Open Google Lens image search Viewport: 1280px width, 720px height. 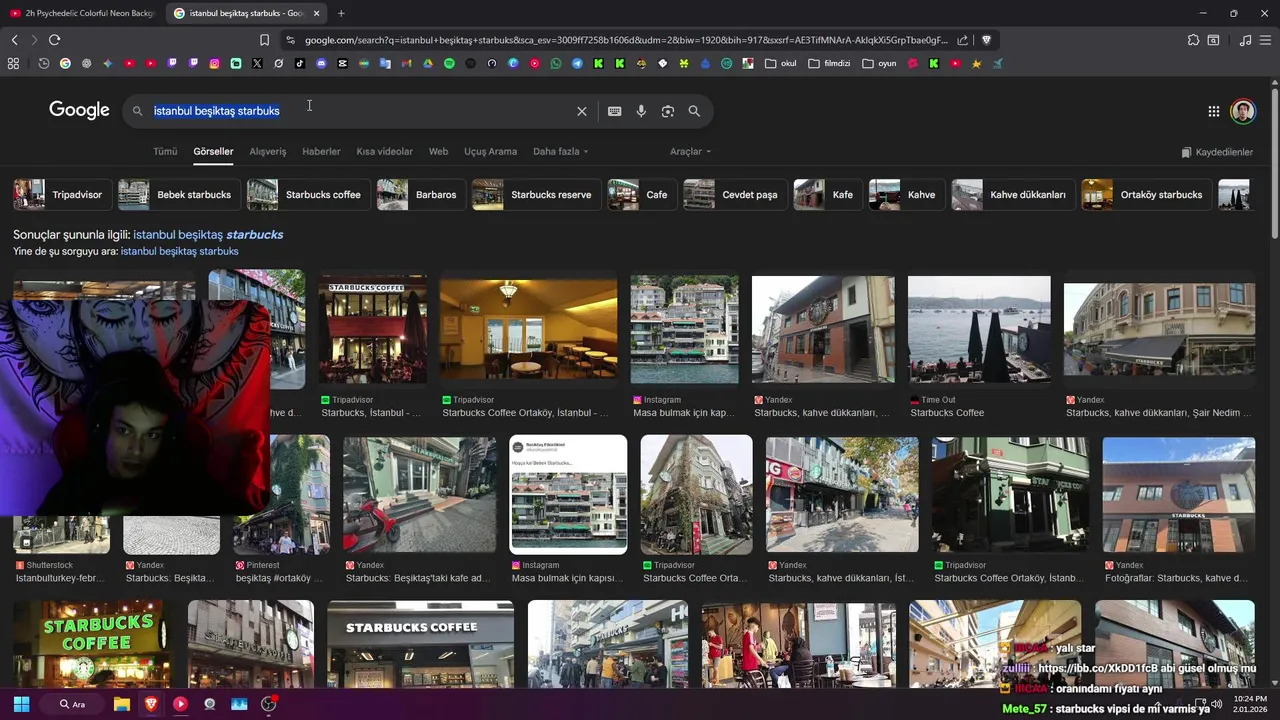(x=668, y=111)
